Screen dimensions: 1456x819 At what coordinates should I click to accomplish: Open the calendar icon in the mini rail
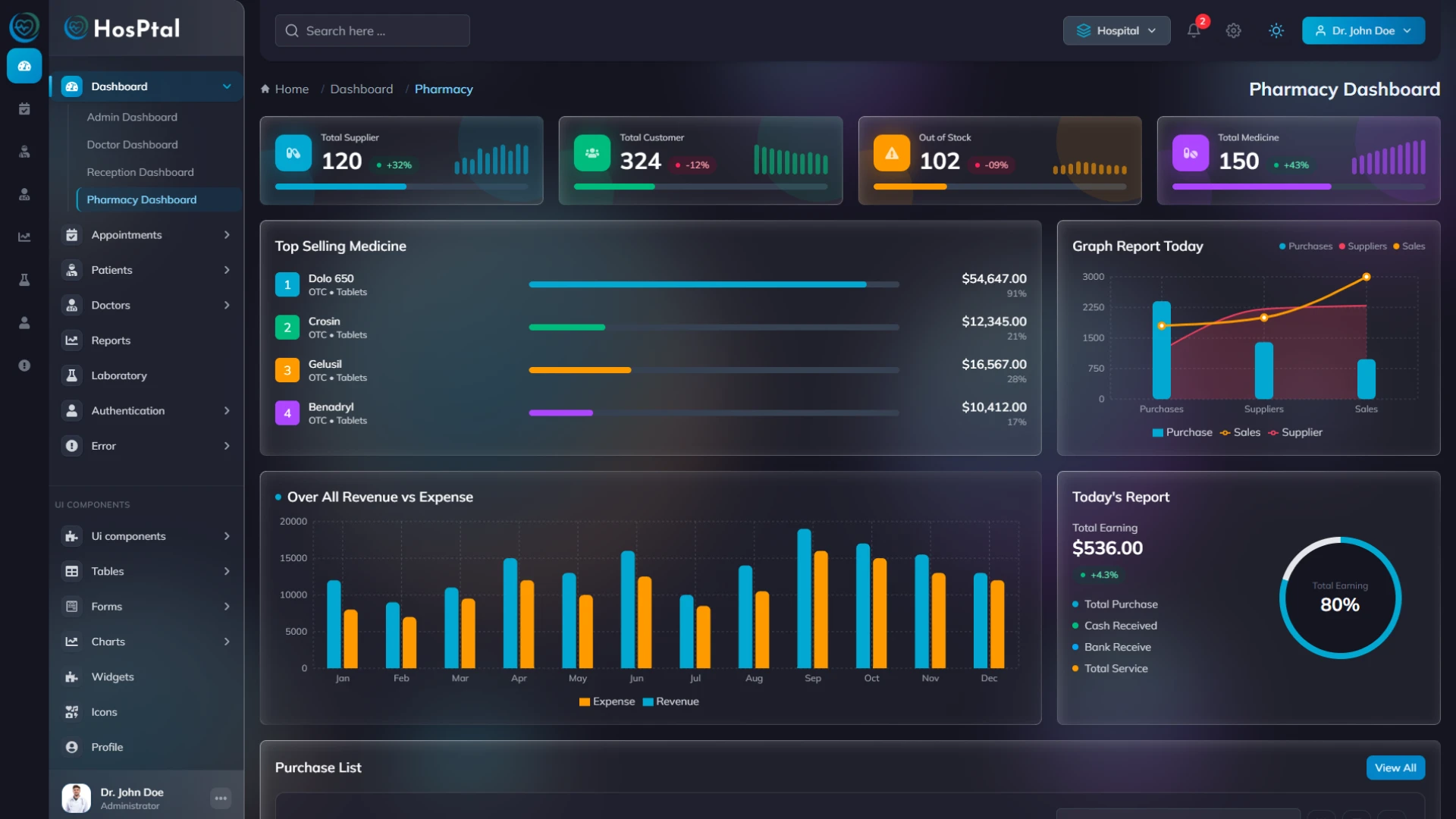24,109
